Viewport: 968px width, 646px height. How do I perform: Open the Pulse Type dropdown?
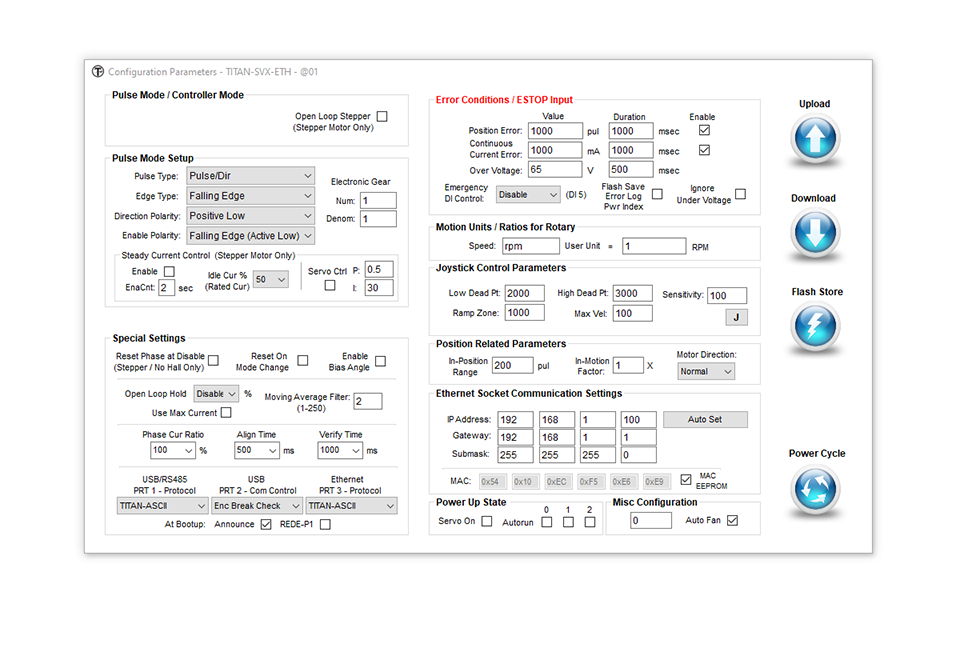click(251, 176)
